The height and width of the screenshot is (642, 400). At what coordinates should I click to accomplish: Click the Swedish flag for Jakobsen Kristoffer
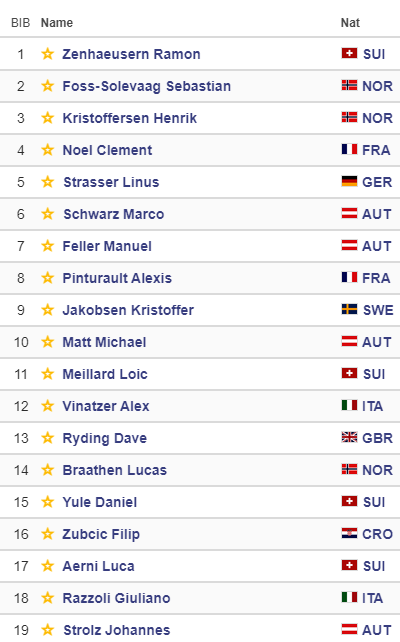coord(349,309)
